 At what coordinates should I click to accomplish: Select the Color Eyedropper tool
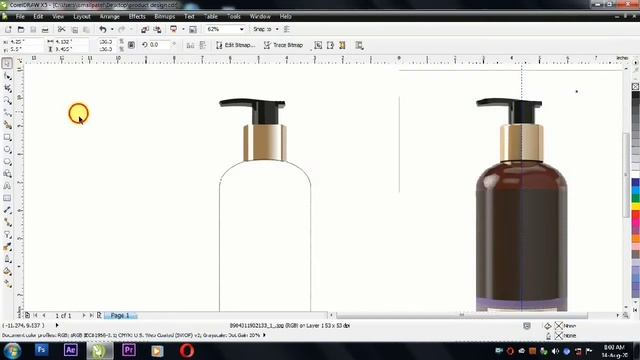[x=7, y=247]
